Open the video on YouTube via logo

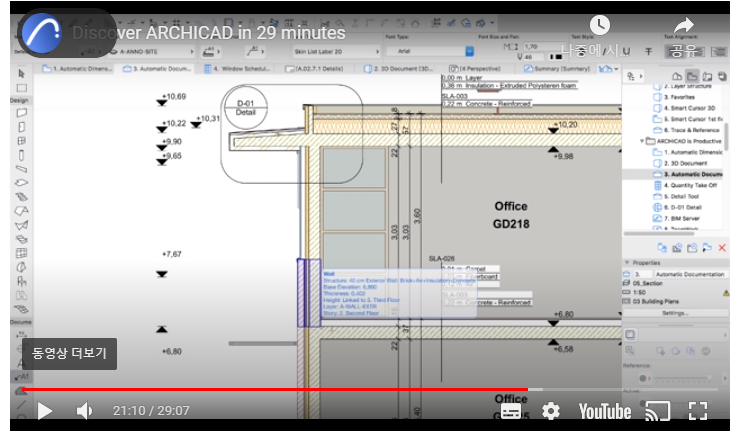pos(605,411)
